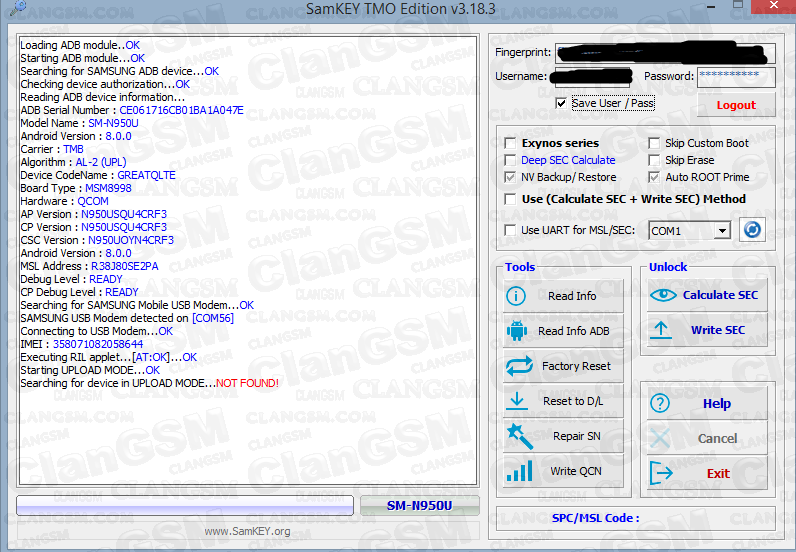Image resolution: width=796 pixels, height=552 pixels.
Task: Click the Unlock group label
Action: [x=668, y=267]
